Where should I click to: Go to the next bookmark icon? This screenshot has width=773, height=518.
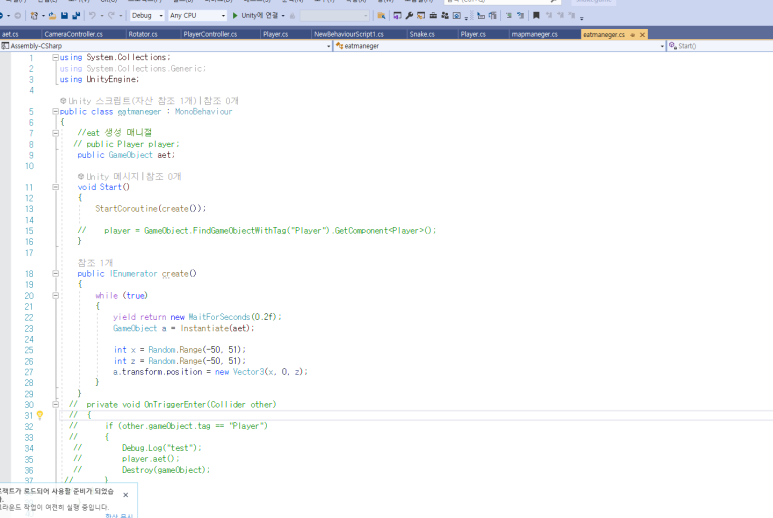coord(561,16)
